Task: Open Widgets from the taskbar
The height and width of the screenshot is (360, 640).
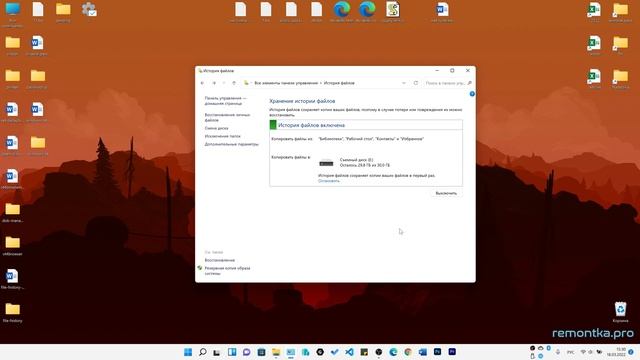Action: [x=232, y=352]
